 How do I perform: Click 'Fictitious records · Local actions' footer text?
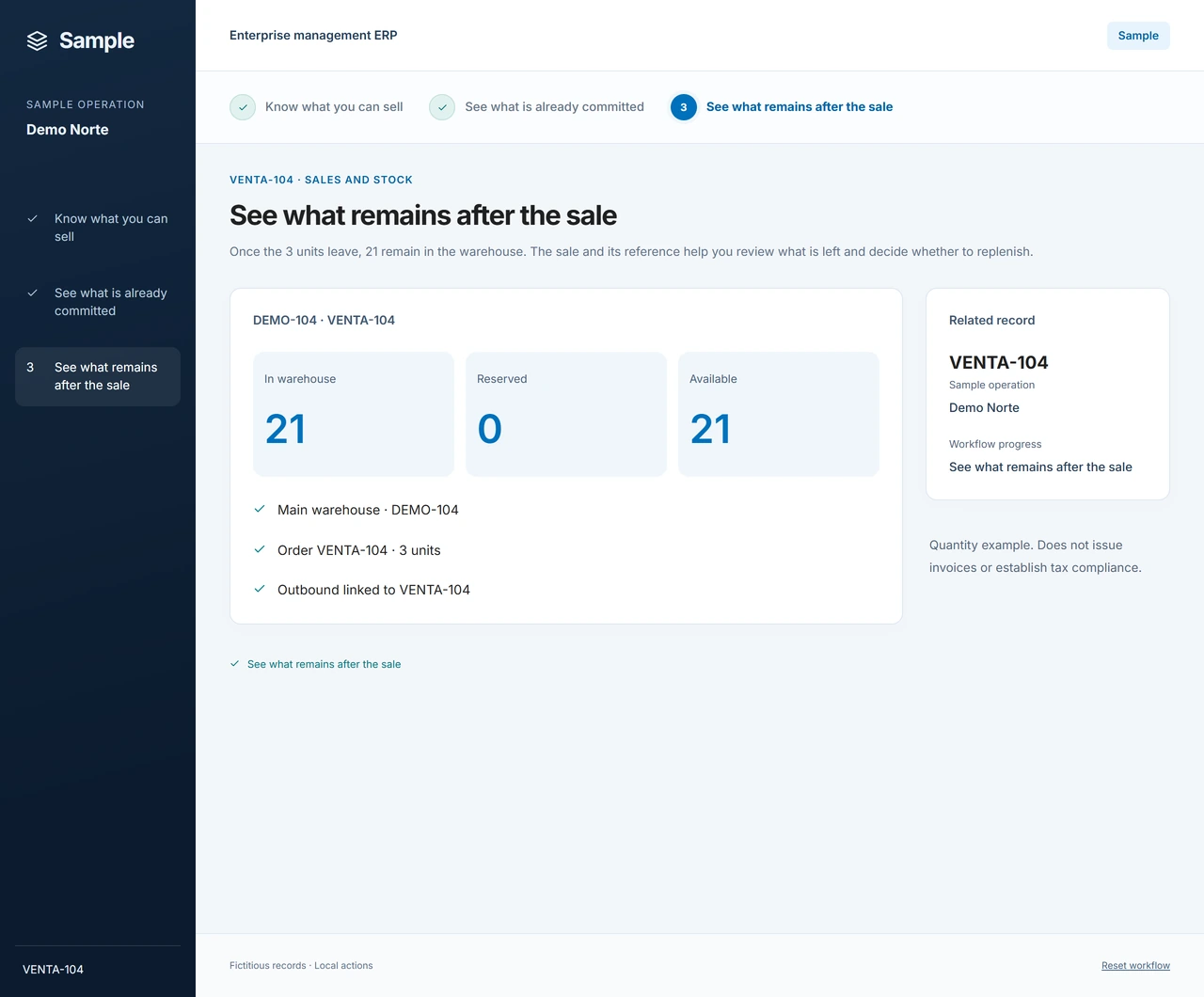(301, 966)
